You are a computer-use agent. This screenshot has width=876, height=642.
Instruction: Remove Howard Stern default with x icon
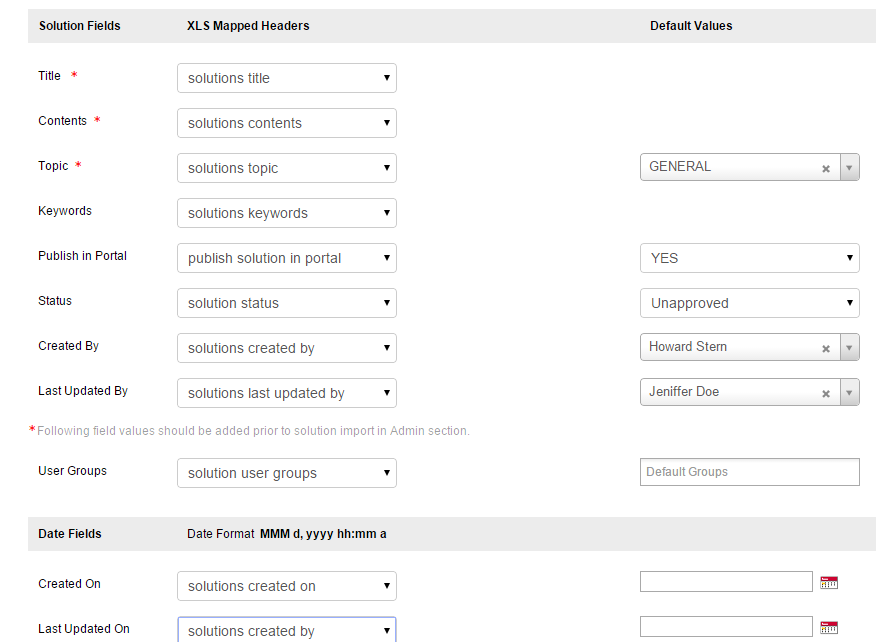click(826, 349)
